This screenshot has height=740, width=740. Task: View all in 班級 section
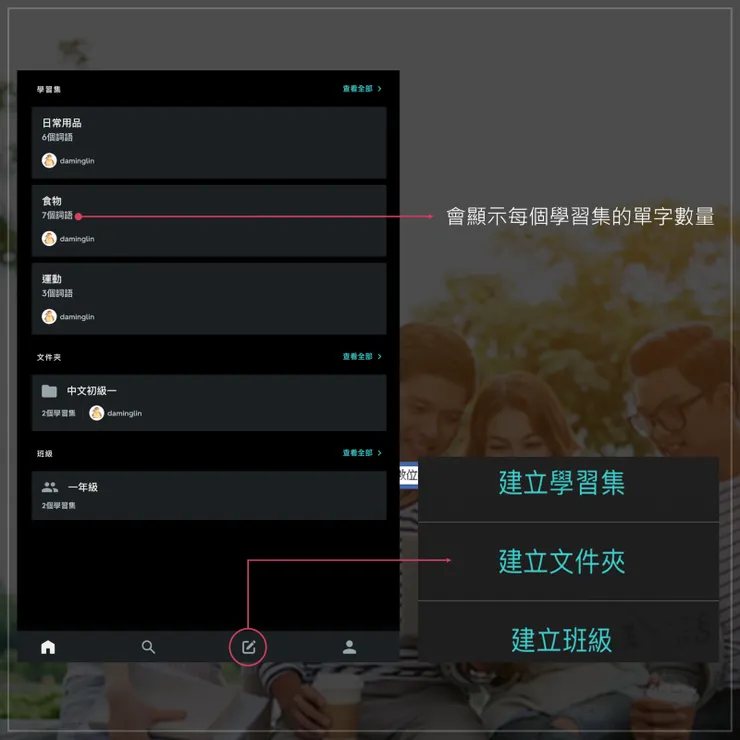(362, 453)
